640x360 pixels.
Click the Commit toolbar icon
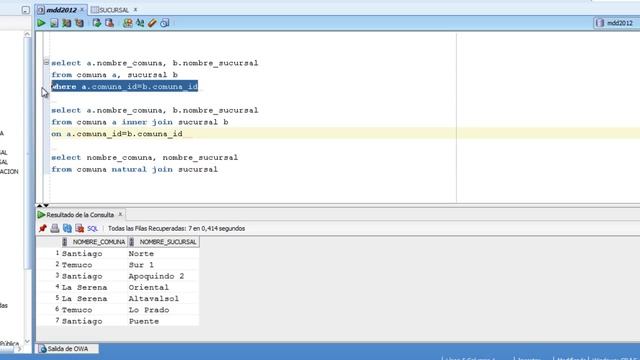pyautogui.click(x=97, y=23)
